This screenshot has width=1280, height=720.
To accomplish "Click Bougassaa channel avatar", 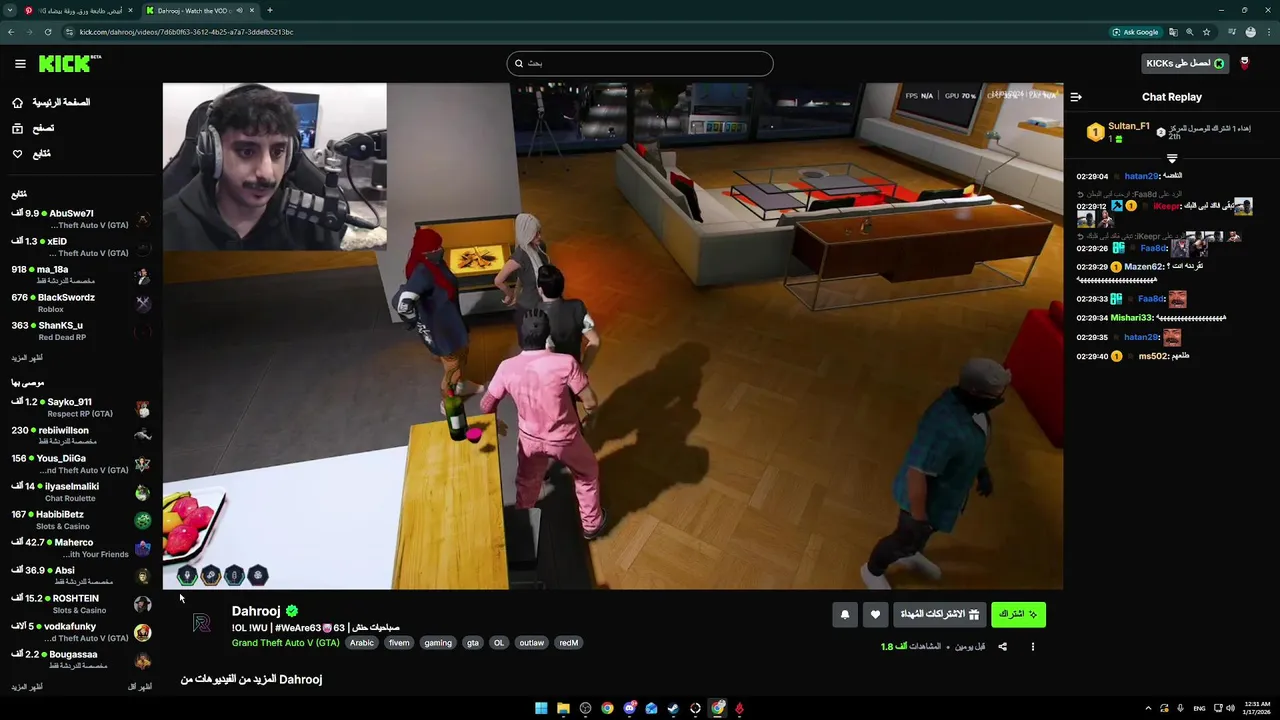I will [143, 660].
